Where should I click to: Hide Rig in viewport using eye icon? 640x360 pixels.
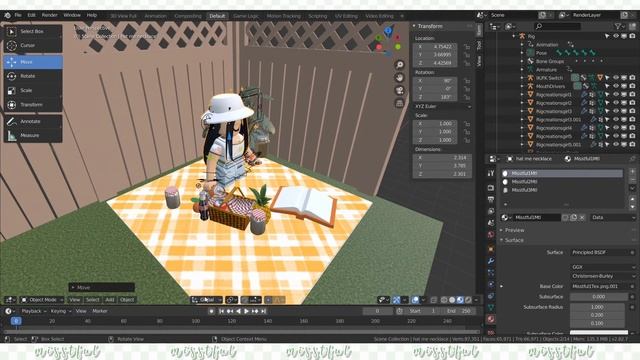[x=616, y=36]
